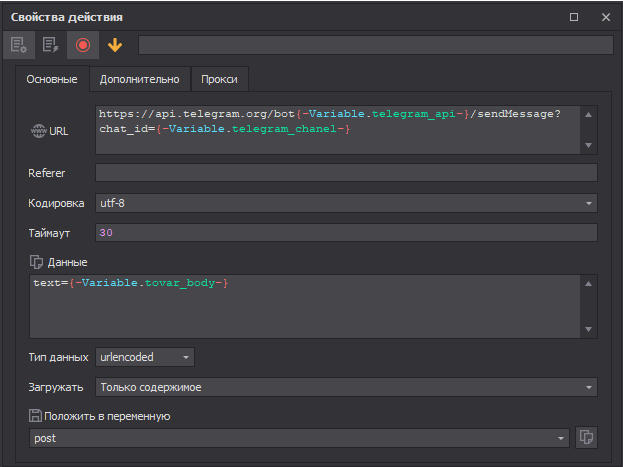
Task: Open the Прокси tab
Action: click(x=219, y=79)
